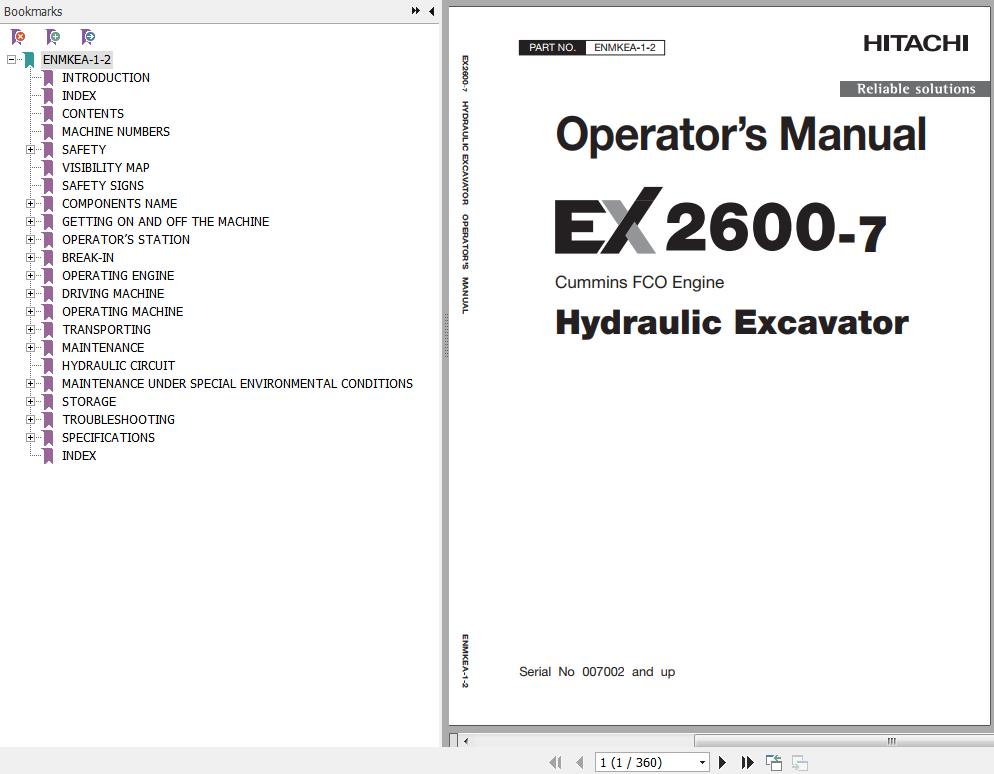Jump to the SAFETY section
994x774 pixels.
point(84,150)
